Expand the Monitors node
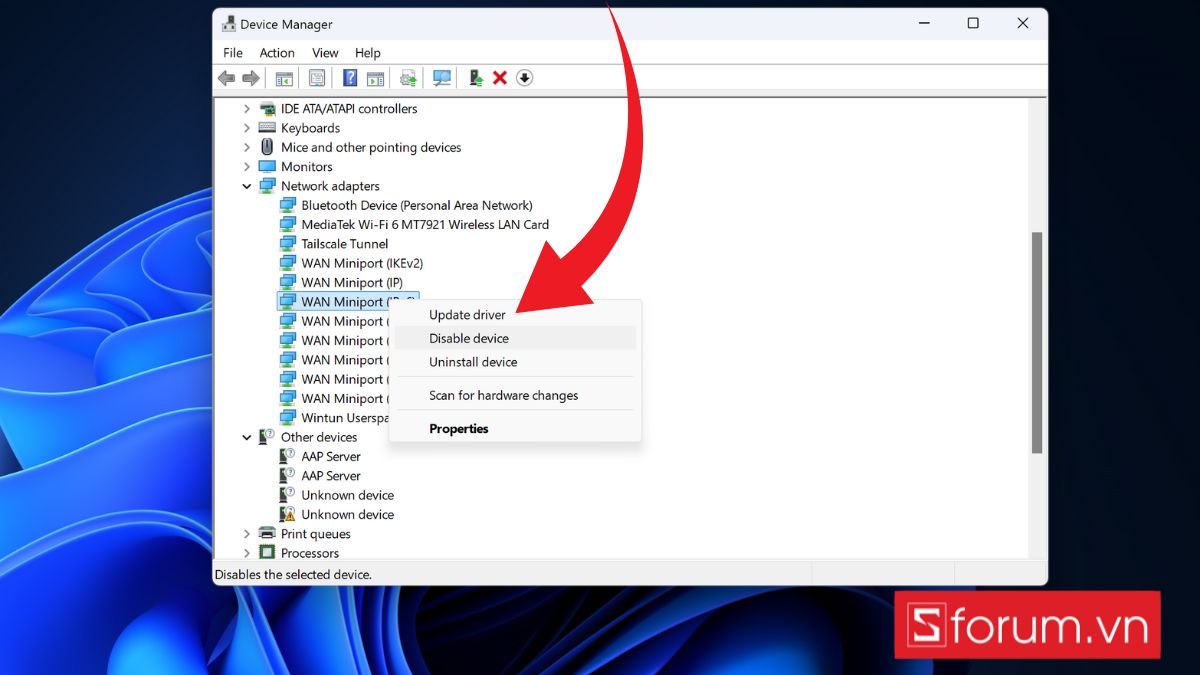1200x675 pixels. 246,166
